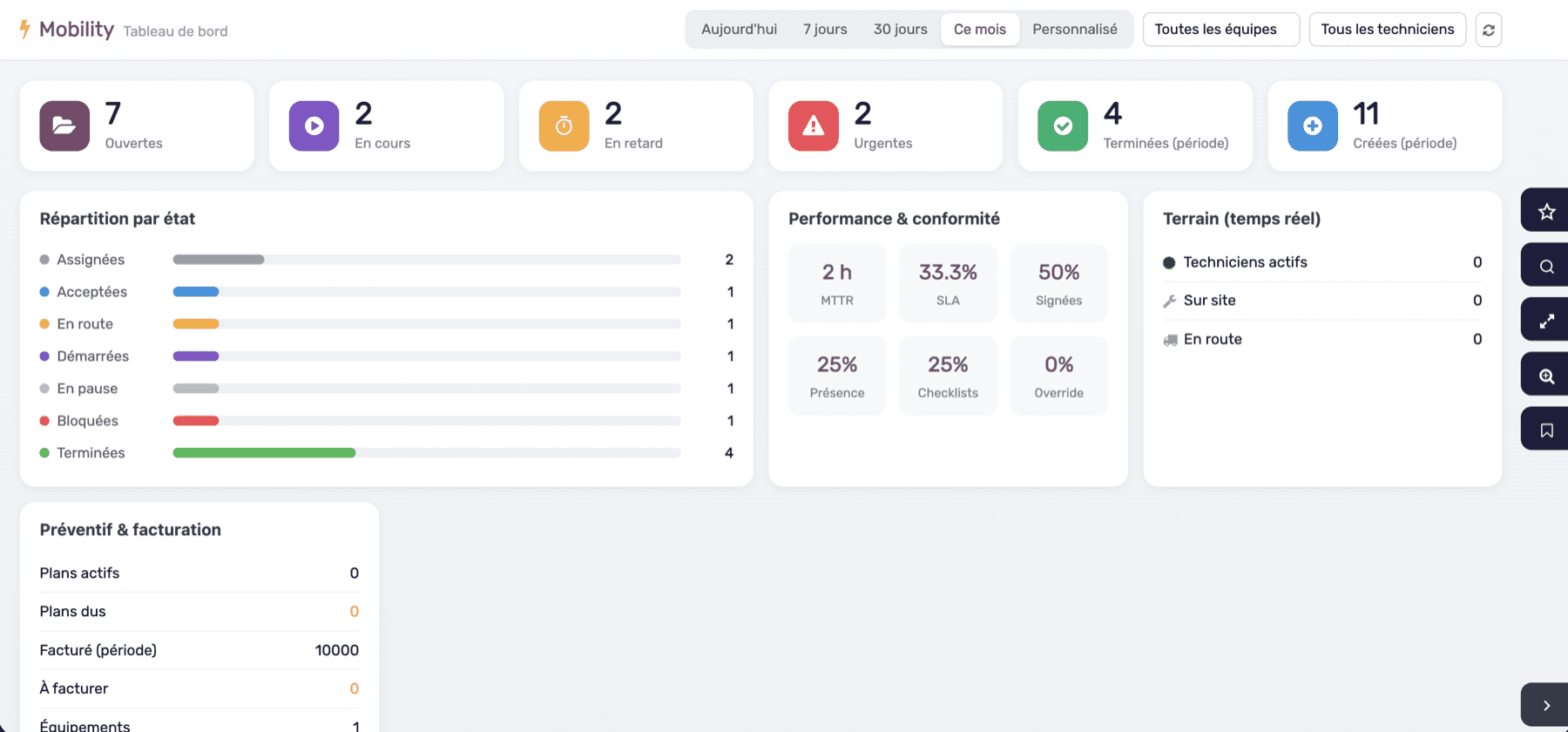Viewport: 1568px width, 732px height.
Task: Click the Mobility brand name
Action: (x=77, y=30)
